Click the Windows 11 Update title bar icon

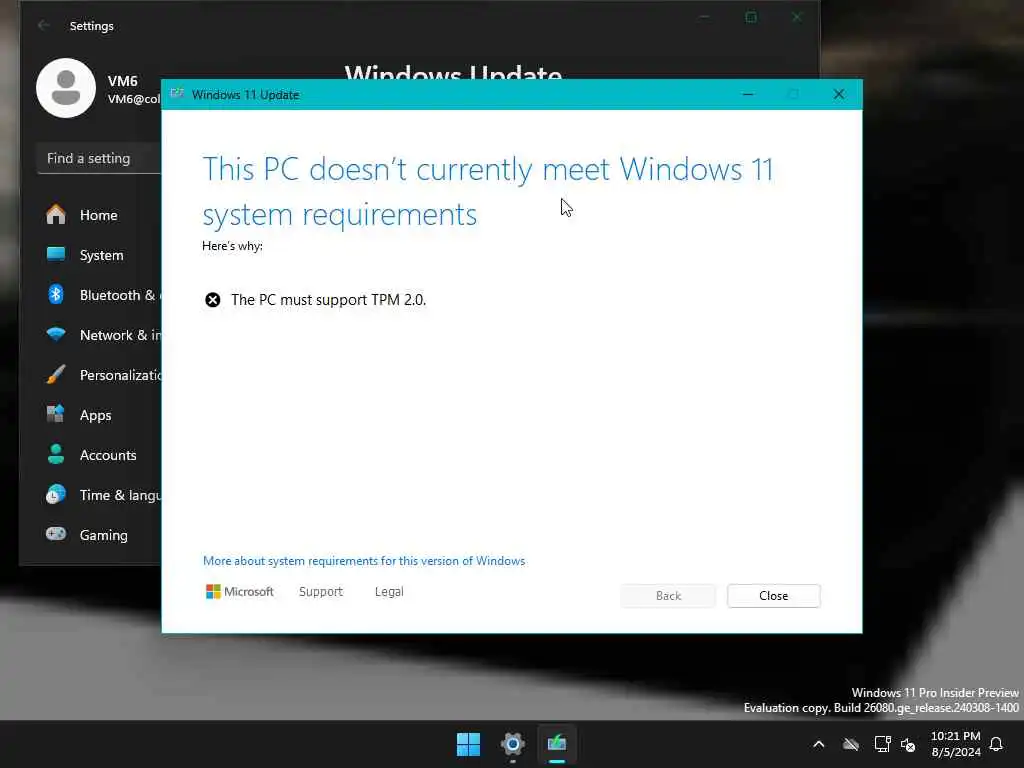[x=177, y=94]
